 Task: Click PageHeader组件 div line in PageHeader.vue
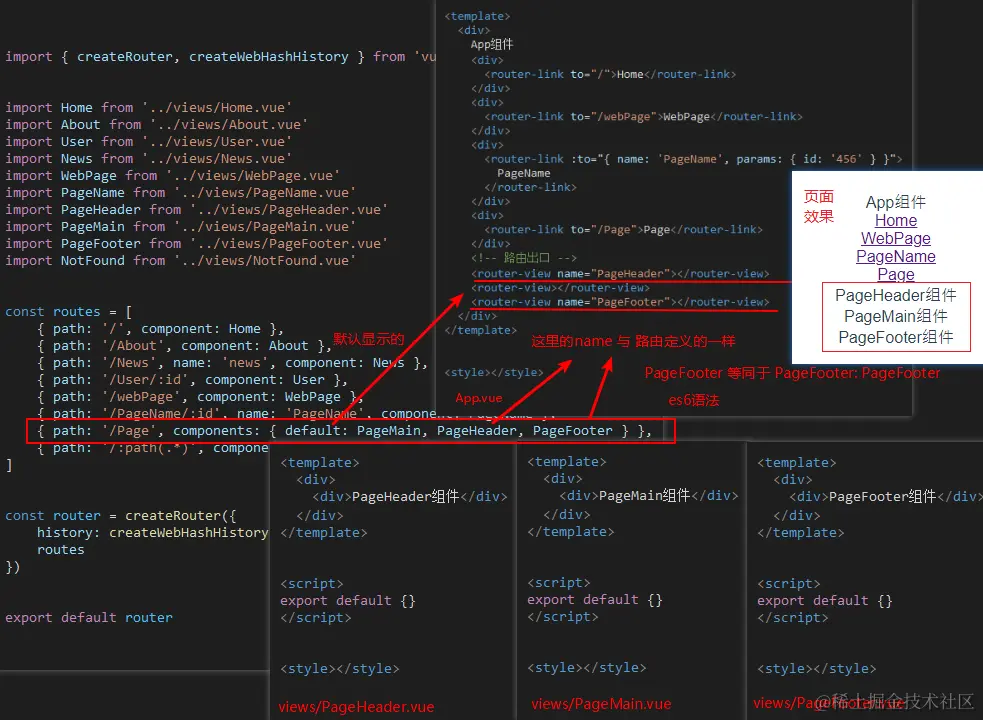click(x=410, y=497)
